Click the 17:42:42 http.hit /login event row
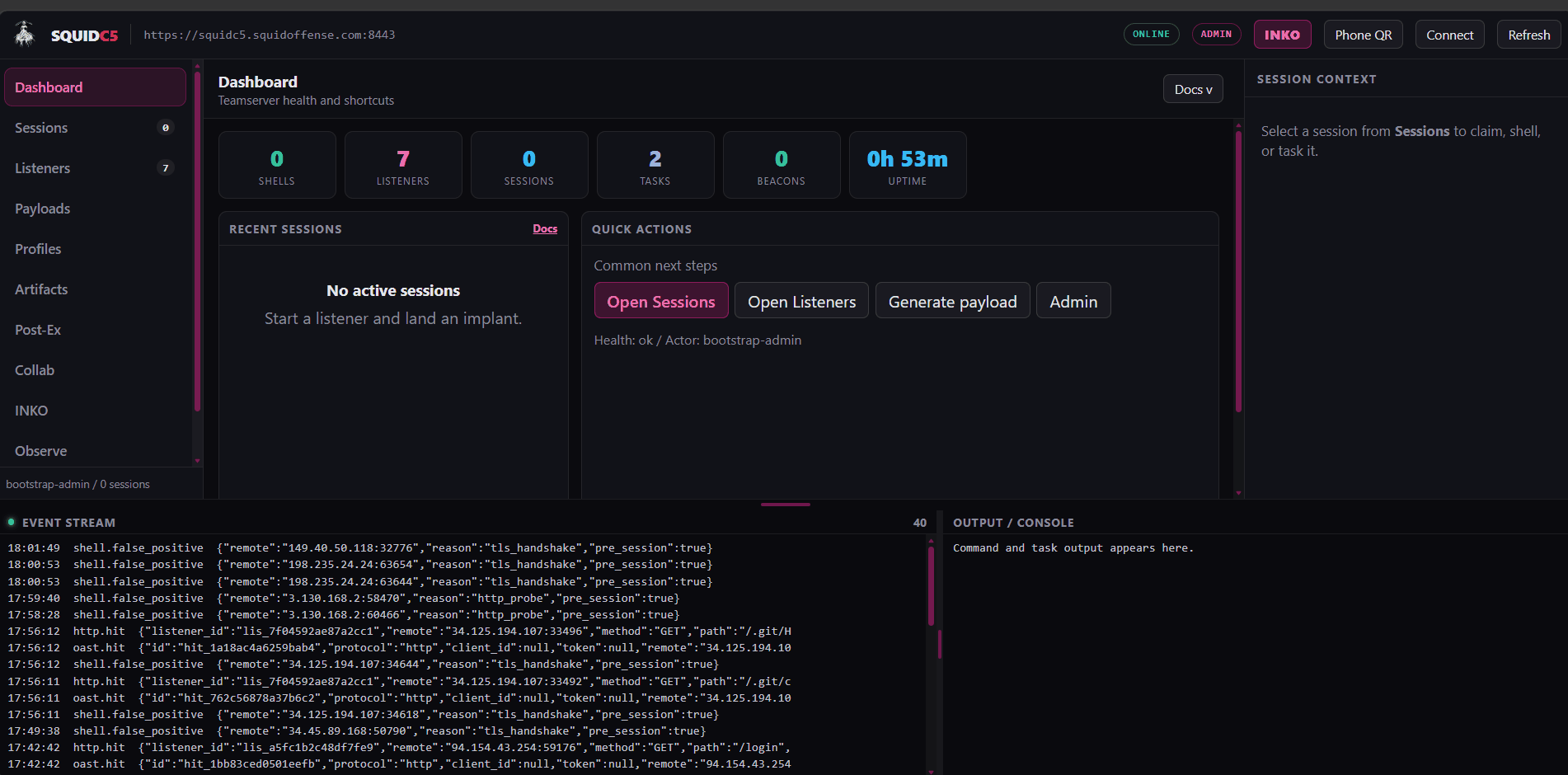The height and width of the screenshot is (775, 1568). (x=400, y=748)
